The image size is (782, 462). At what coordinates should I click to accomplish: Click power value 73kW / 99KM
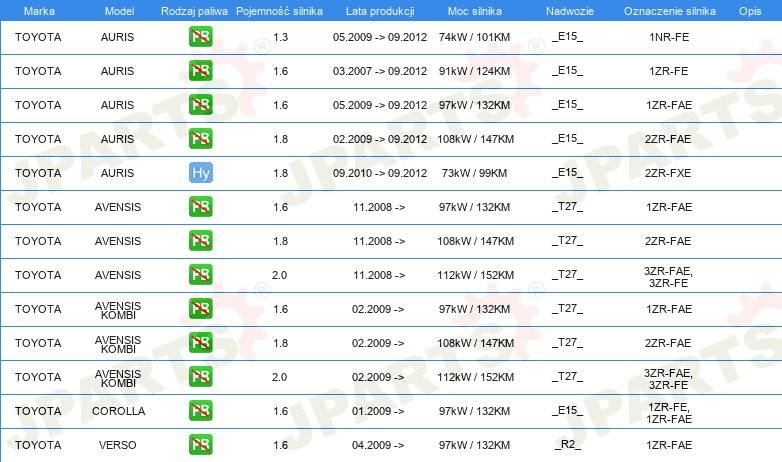474,173
